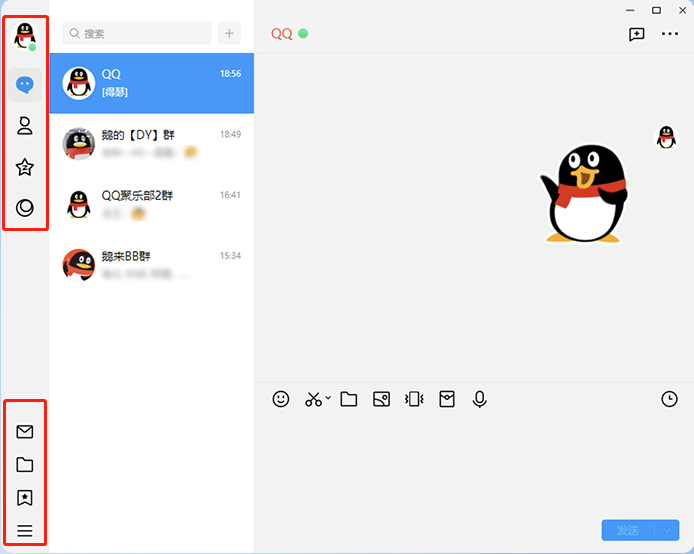Open the Favorites bookmark icon

click(25, 498)
